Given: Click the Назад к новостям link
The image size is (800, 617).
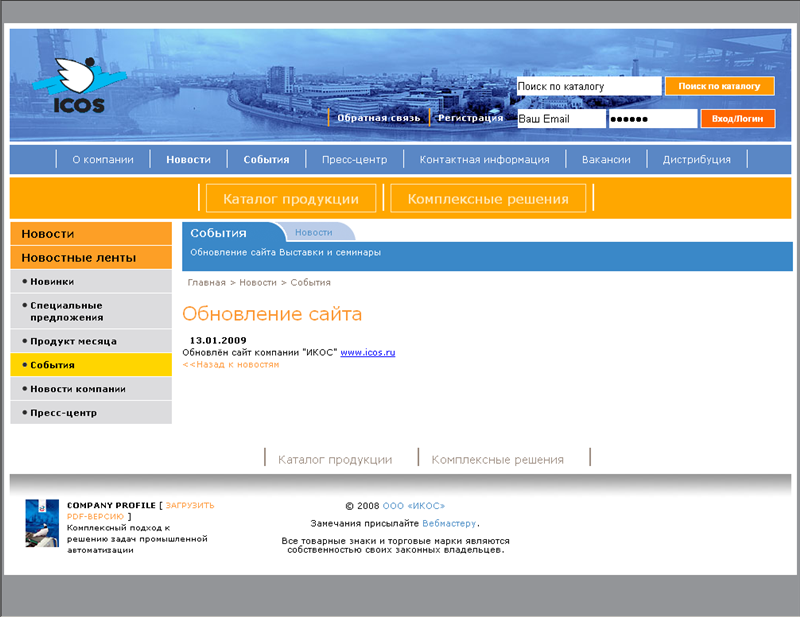Looking at the screenshot, I should pyautogui.click(x=231, y=365).
